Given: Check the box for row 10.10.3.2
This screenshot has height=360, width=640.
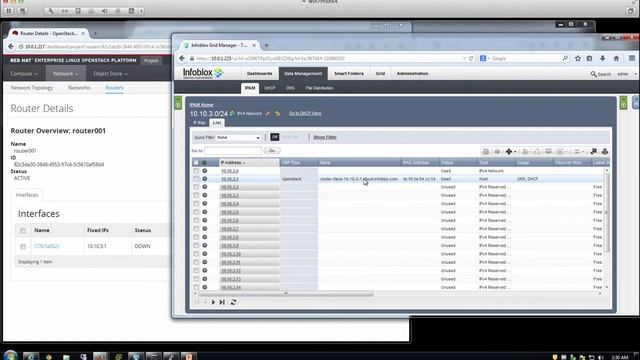Looking at the screenshot, I should coord(196,187).
